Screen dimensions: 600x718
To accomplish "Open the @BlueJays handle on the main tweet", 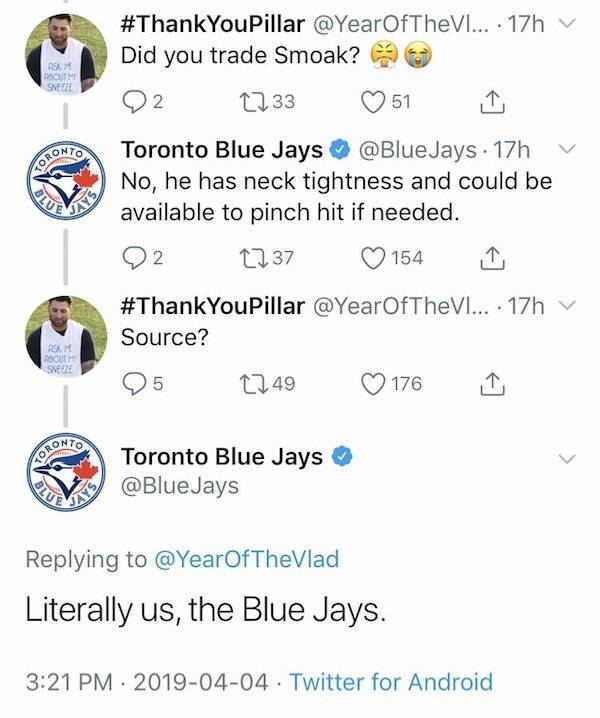I will (x=180, y=485).
